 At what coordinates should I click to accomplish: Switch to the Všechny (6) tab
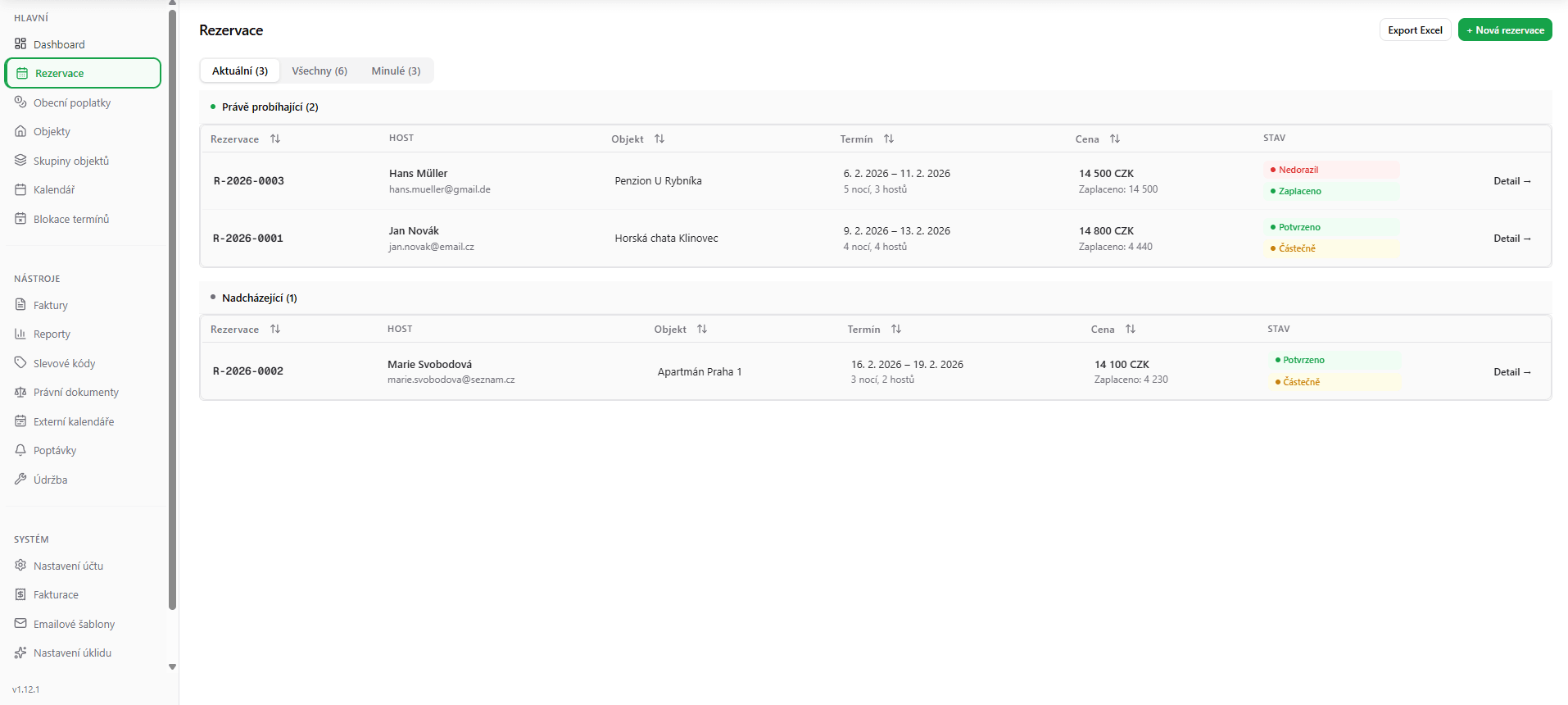tap(319, 71)
